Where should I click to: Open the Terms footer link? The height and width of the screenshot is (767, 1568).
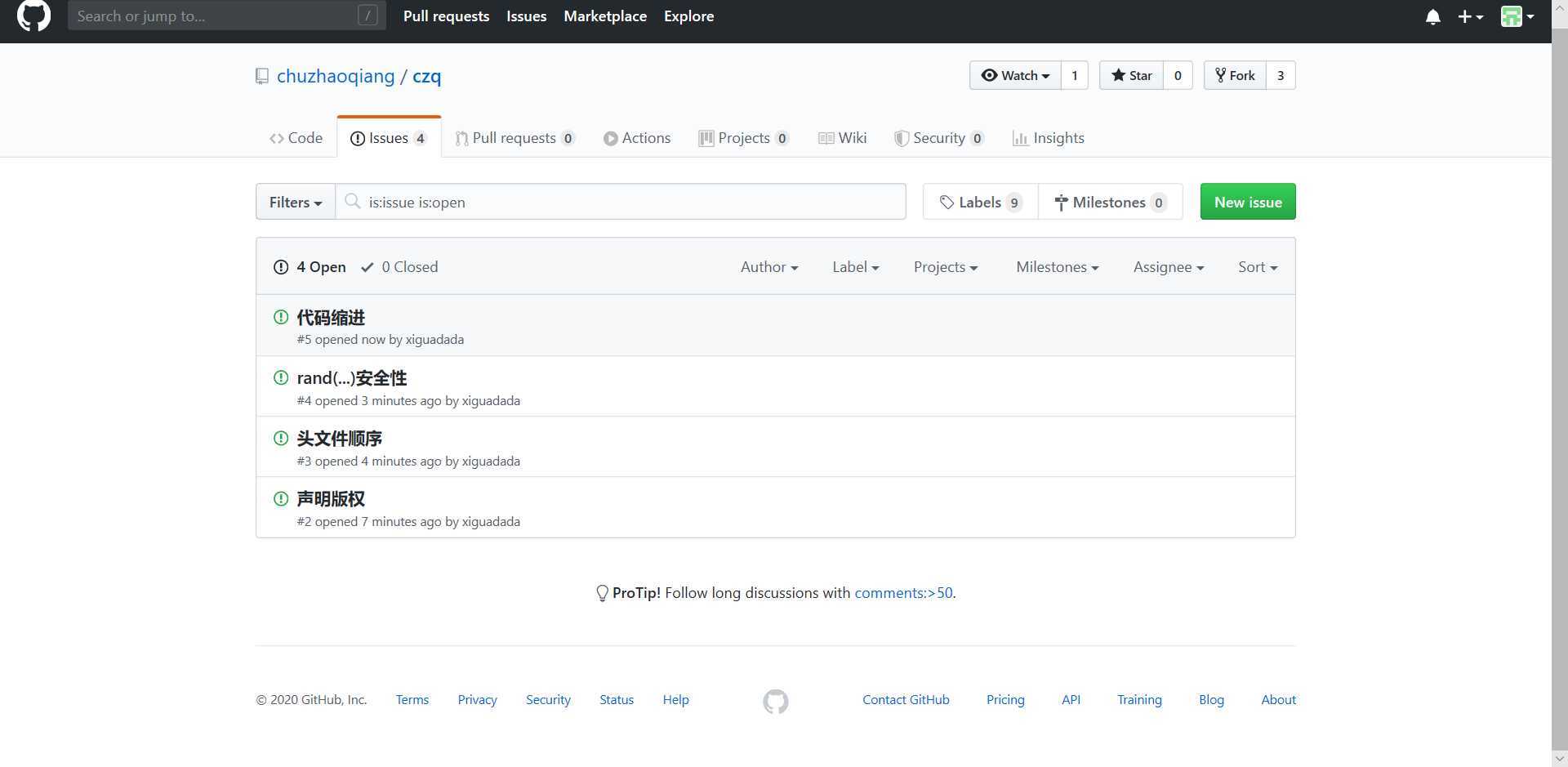point(412,700)
